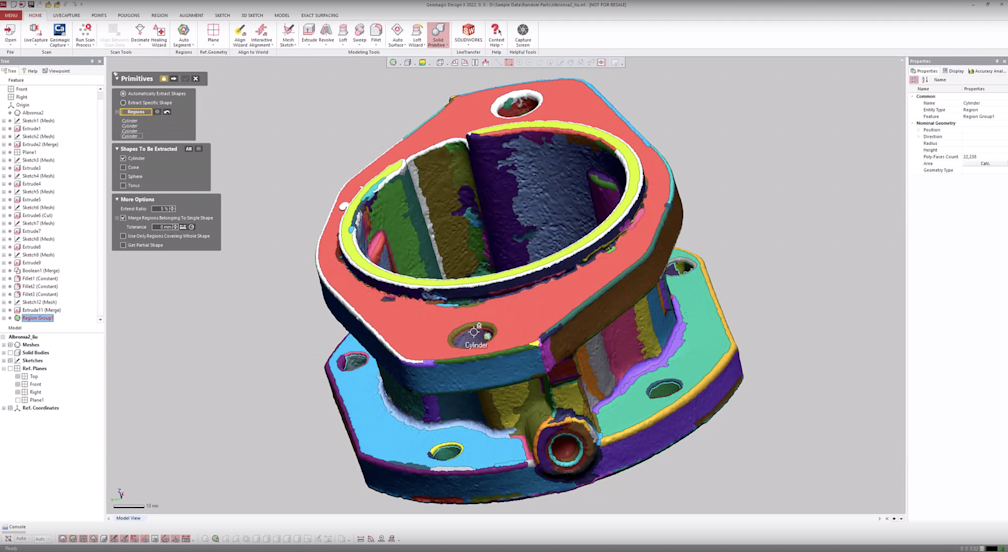This screenshot has width=1008, height=552.
Task: Cancel the Primitives dialog with X
Action: click(x=196, y=78)
